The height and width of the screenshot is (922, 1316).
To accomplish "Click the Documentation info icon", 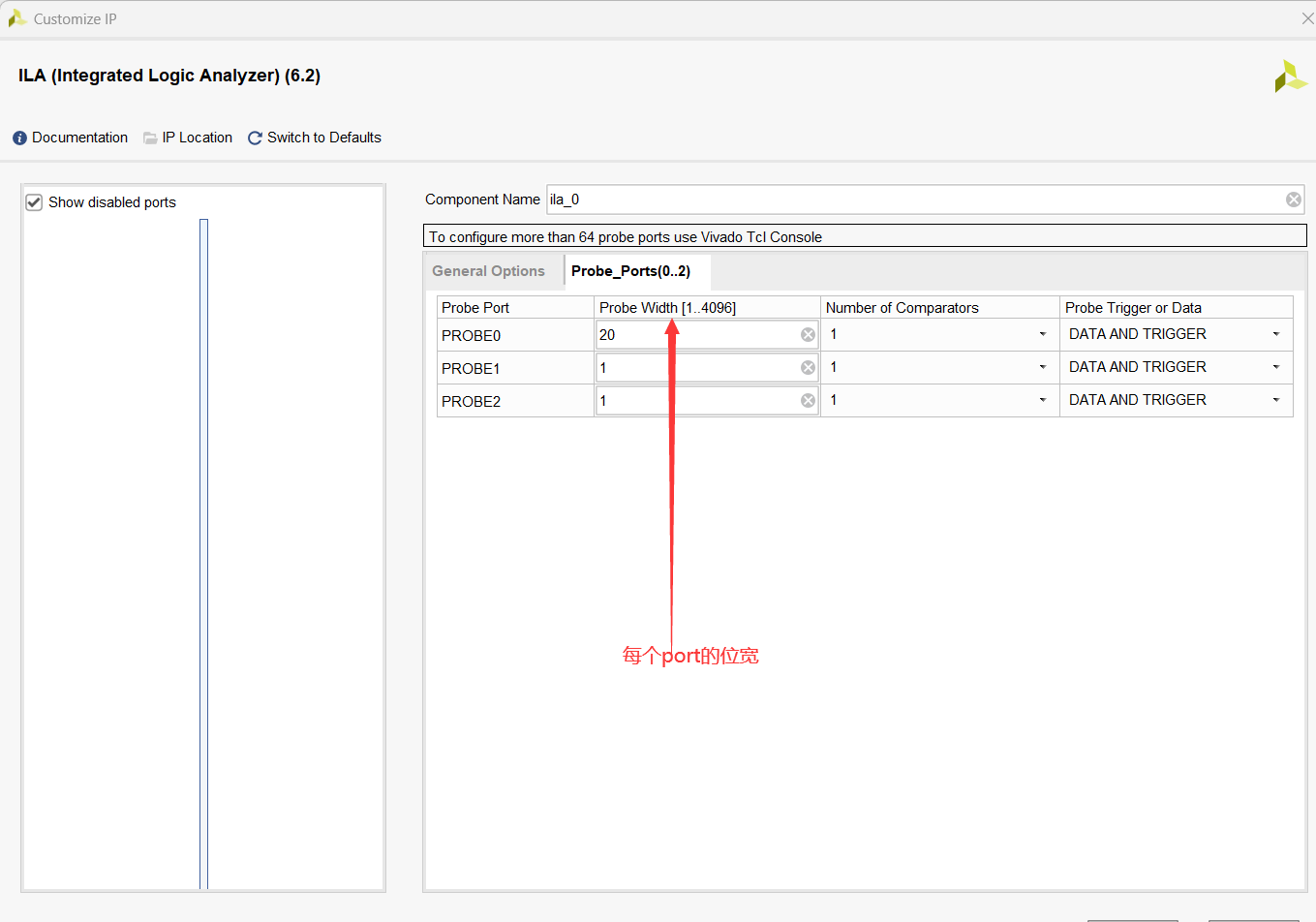I will tap(19, 138).
